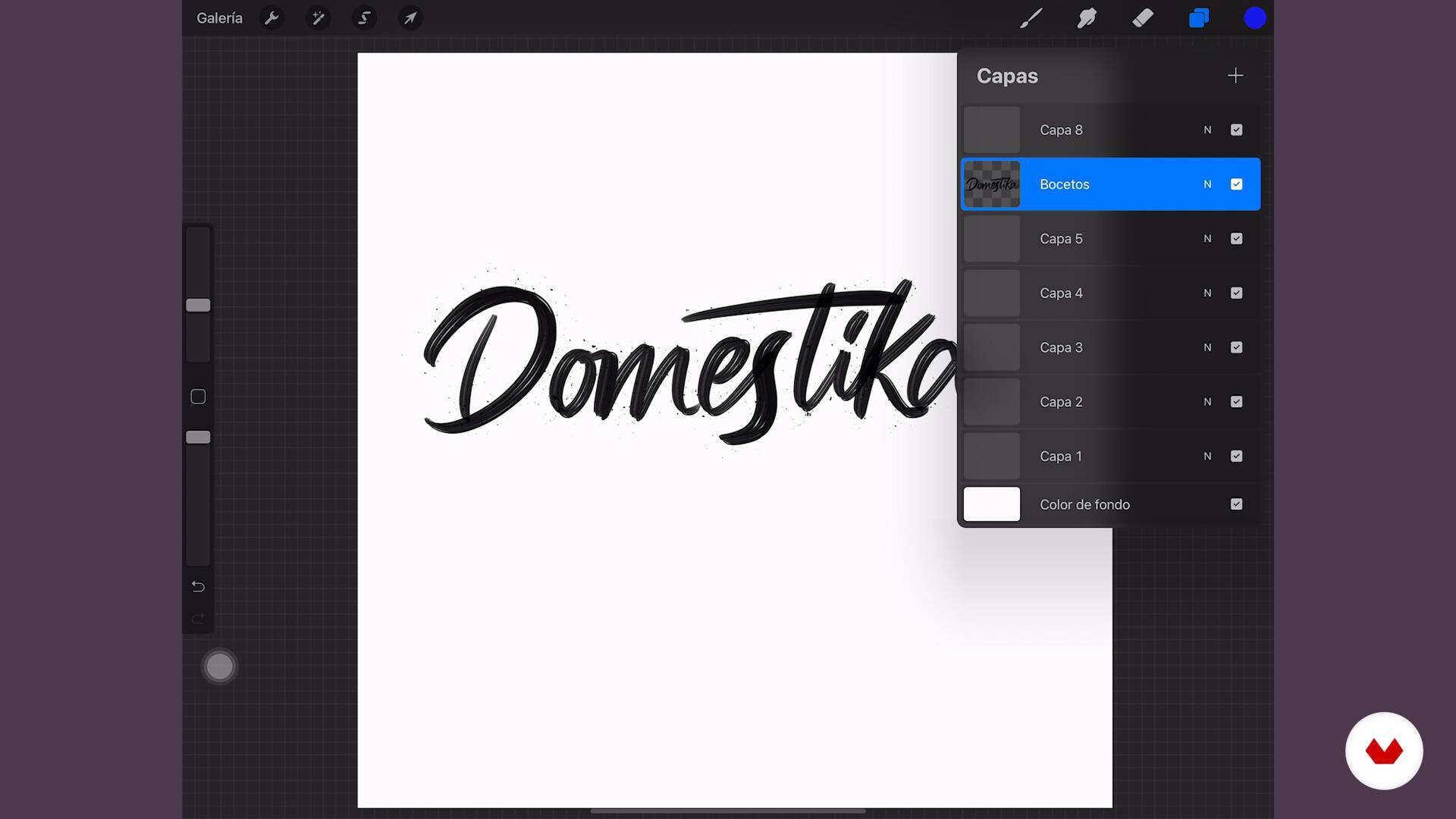Toggle Capa 5 visibility checkbox
Image resolution: width=1456 pixels, height=819 pixels.
pyautogui.click(x=1236, y=238)
